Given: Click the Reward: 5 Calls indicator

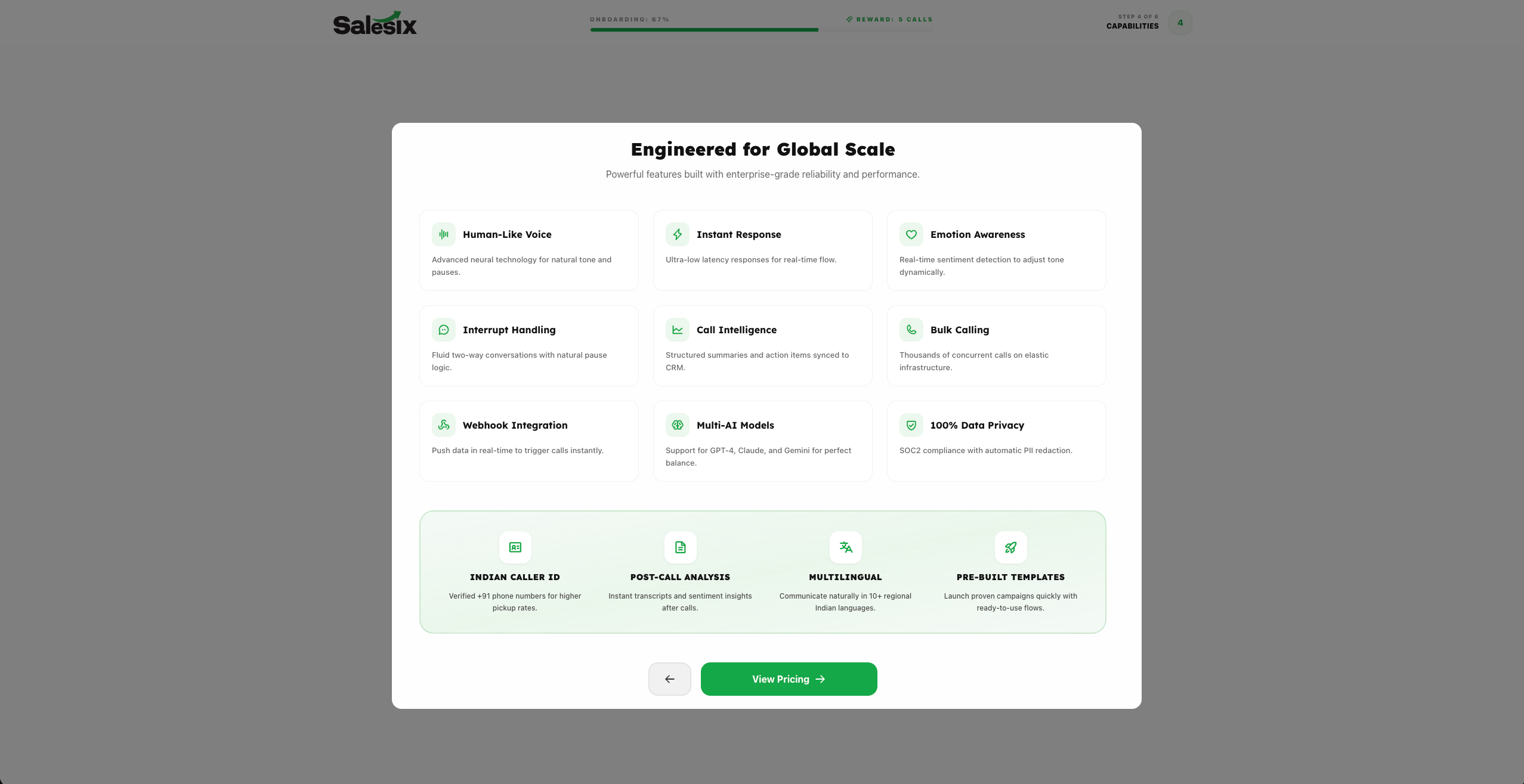Looking at the screenshot, I should click(889, 19).
